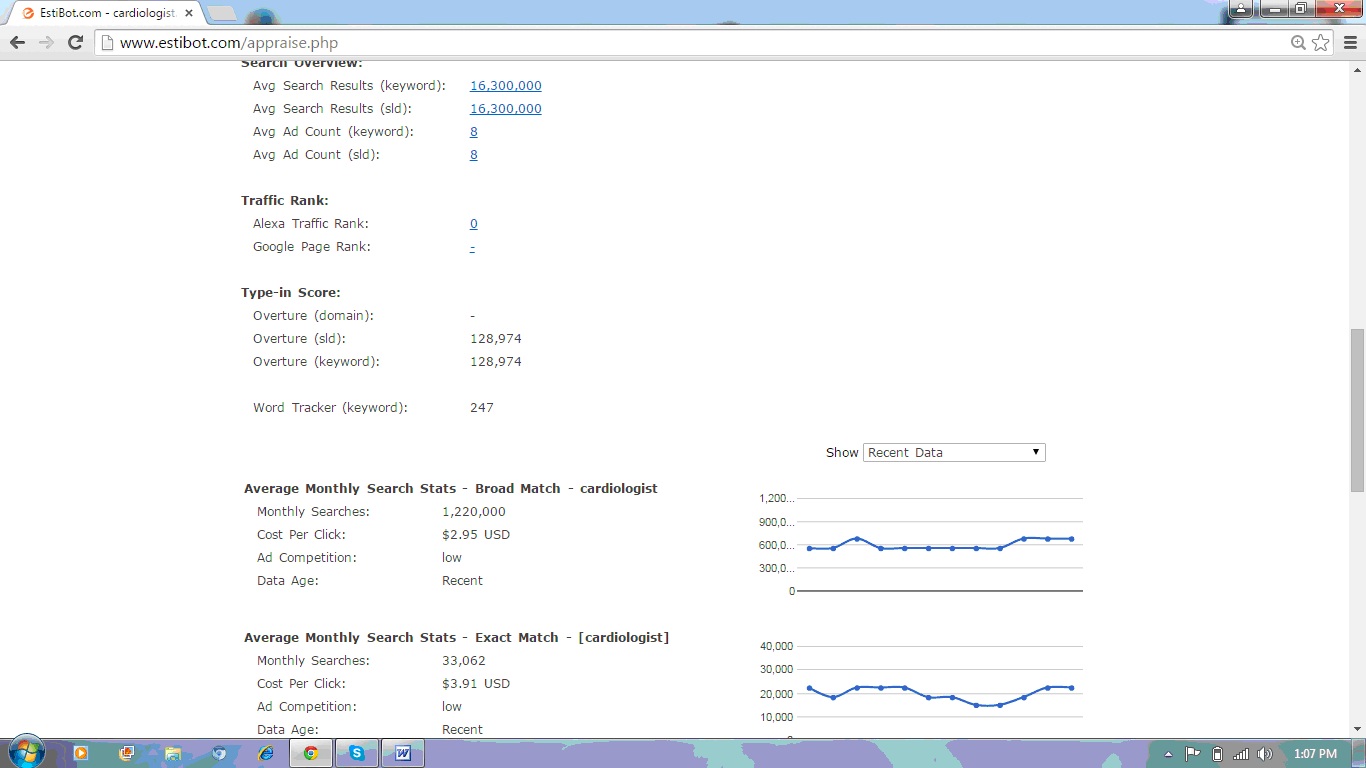Image resolution: width=1366 pixels, height=768 pixels.
Task: Click the volume speaker icon in system tray
Action: pos(1265,754)
